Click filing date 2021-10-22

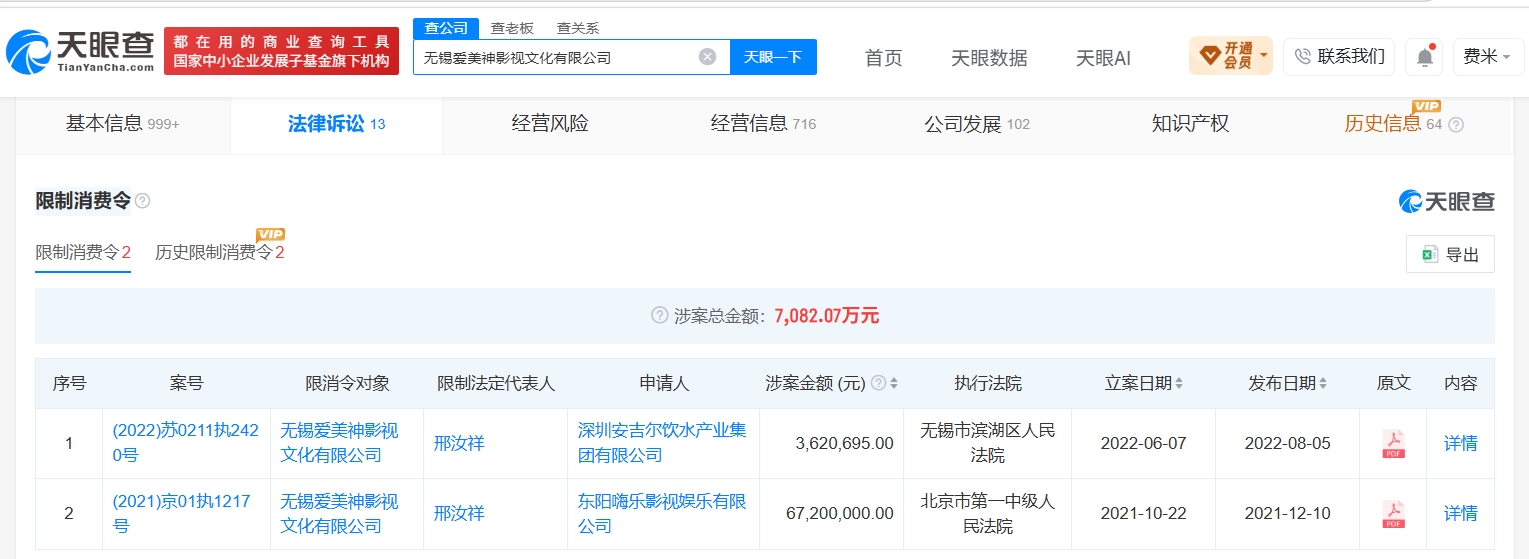click(1143, 513)
